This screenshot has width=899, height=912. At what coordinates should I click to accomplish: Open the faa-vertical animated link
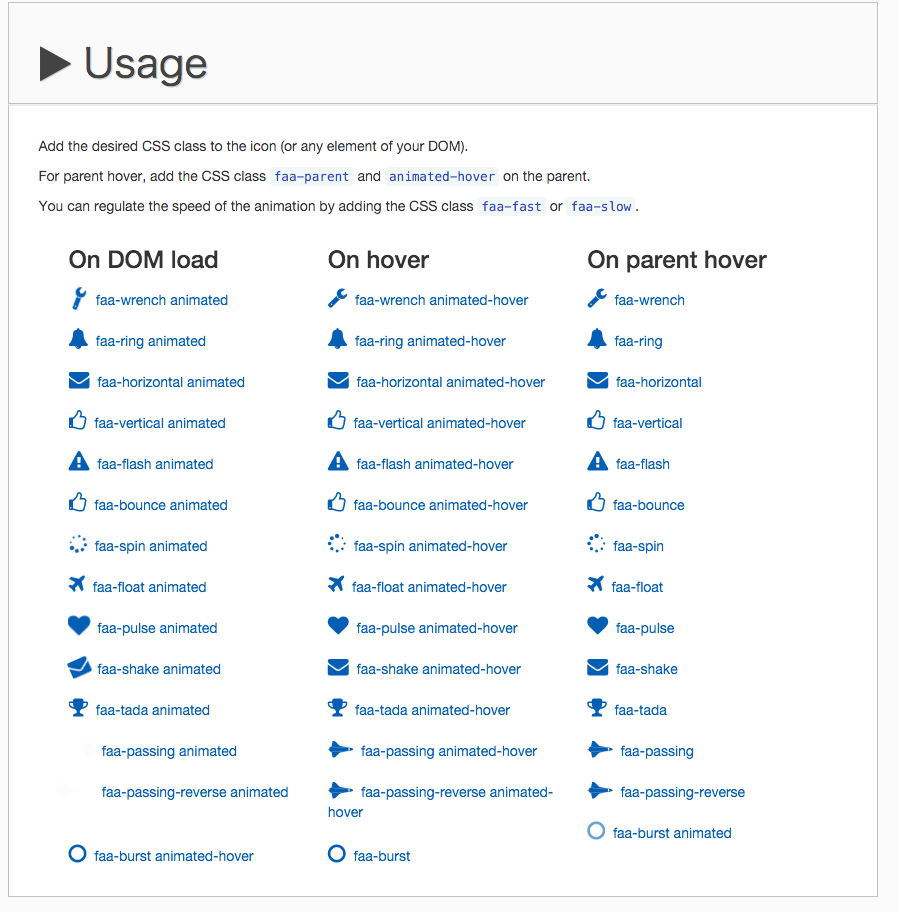160,423
